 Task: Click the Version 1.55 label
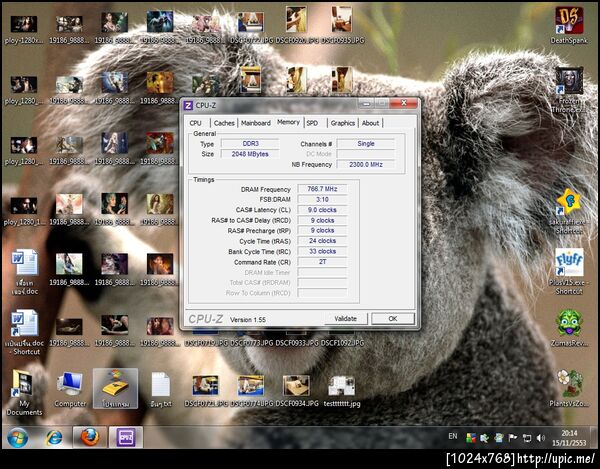(x=248, y=320)
